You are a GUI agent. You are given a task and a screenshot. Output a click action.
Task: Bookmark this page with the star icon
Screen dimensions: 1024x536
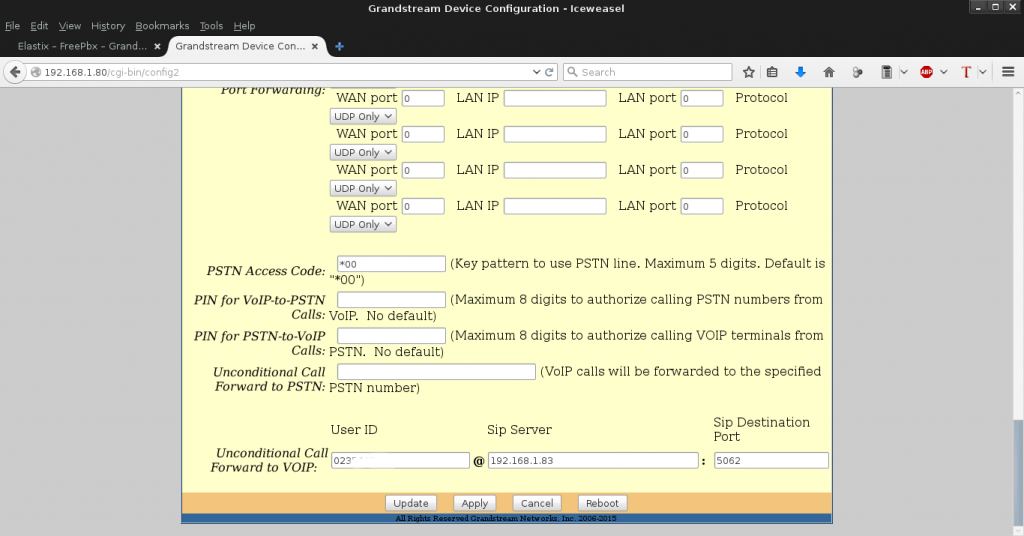(x=749, y=72)
